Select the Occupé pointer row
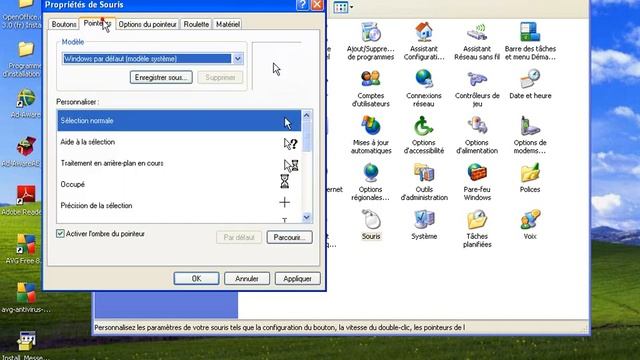The height and width of the screenshot is (360, 640). 179,184
